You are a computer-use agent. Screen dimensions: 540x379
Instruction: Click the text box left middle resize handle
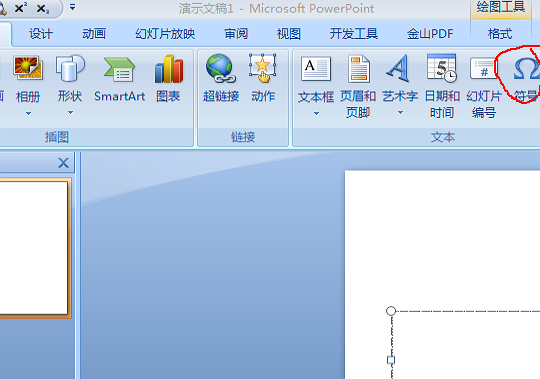[391, 360]
